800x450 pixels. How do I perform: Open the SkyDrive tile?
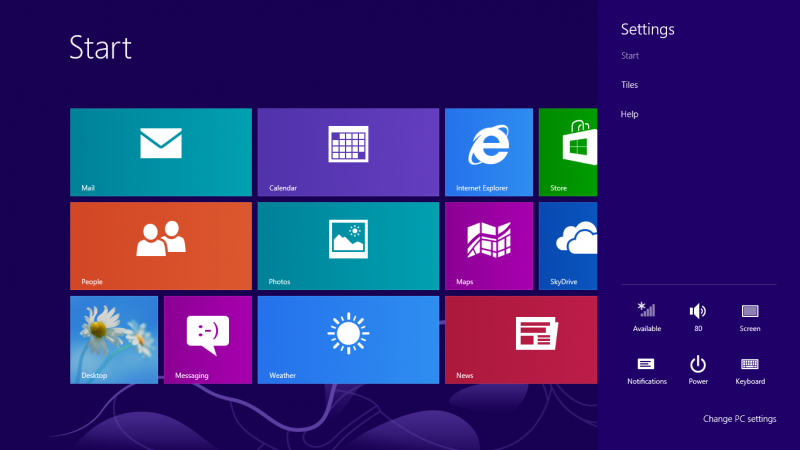568,245
